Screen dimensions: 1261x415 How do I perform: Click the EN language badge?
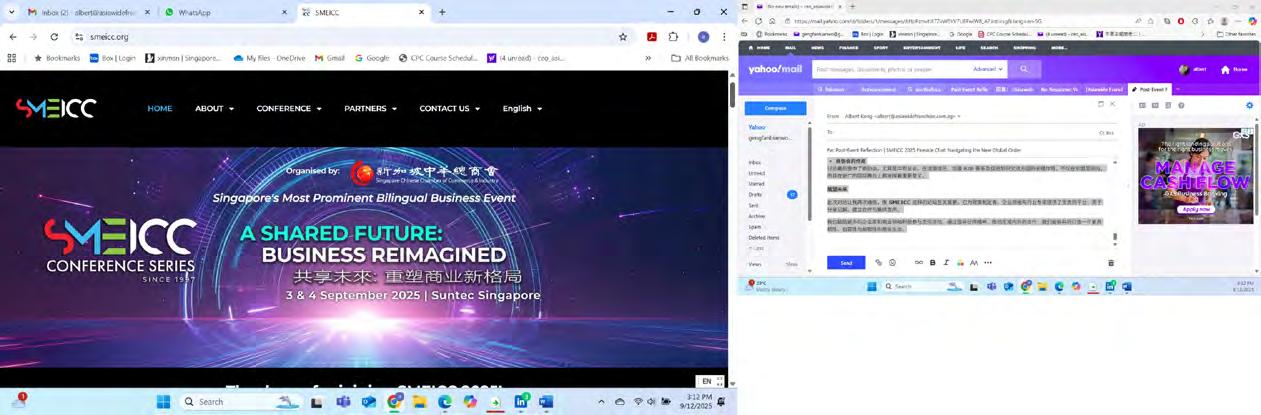(710, 381)
